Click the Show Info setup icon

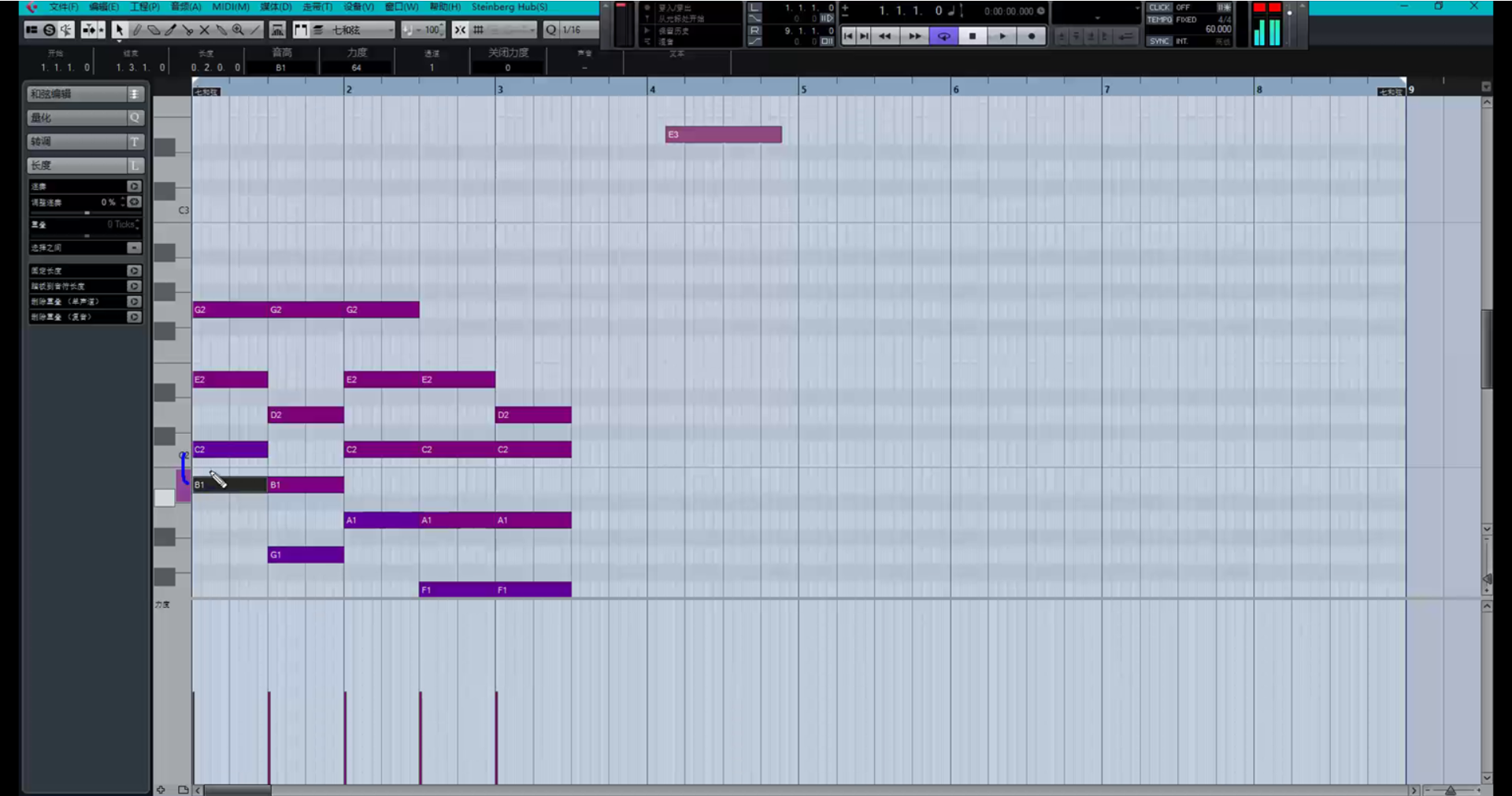(x=31, y=30)
